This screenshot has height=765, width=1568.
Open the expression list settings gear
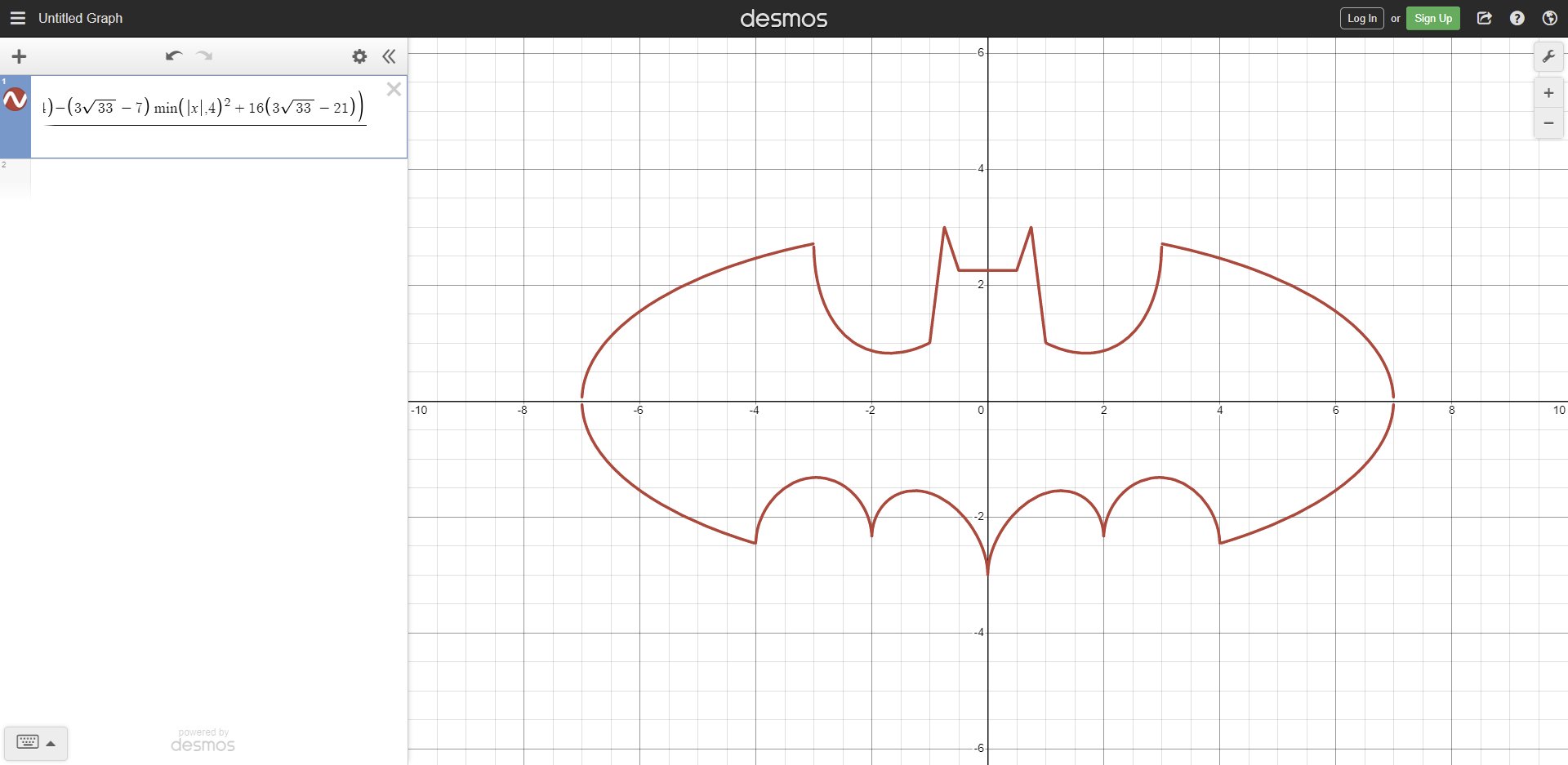[359, 56]
